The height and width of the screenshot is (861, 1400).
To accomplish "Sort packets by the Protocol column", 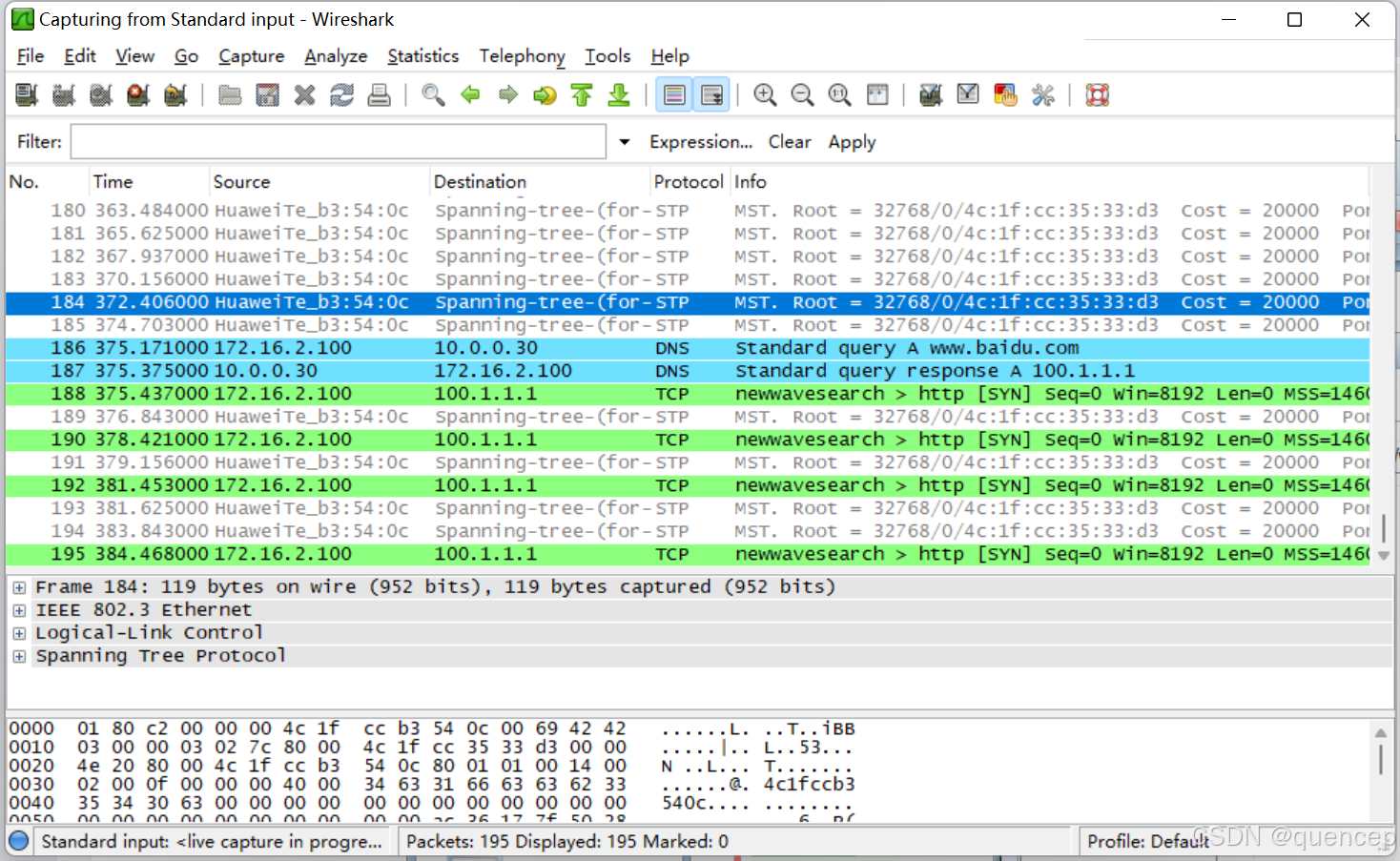I will tap(690, 181).
